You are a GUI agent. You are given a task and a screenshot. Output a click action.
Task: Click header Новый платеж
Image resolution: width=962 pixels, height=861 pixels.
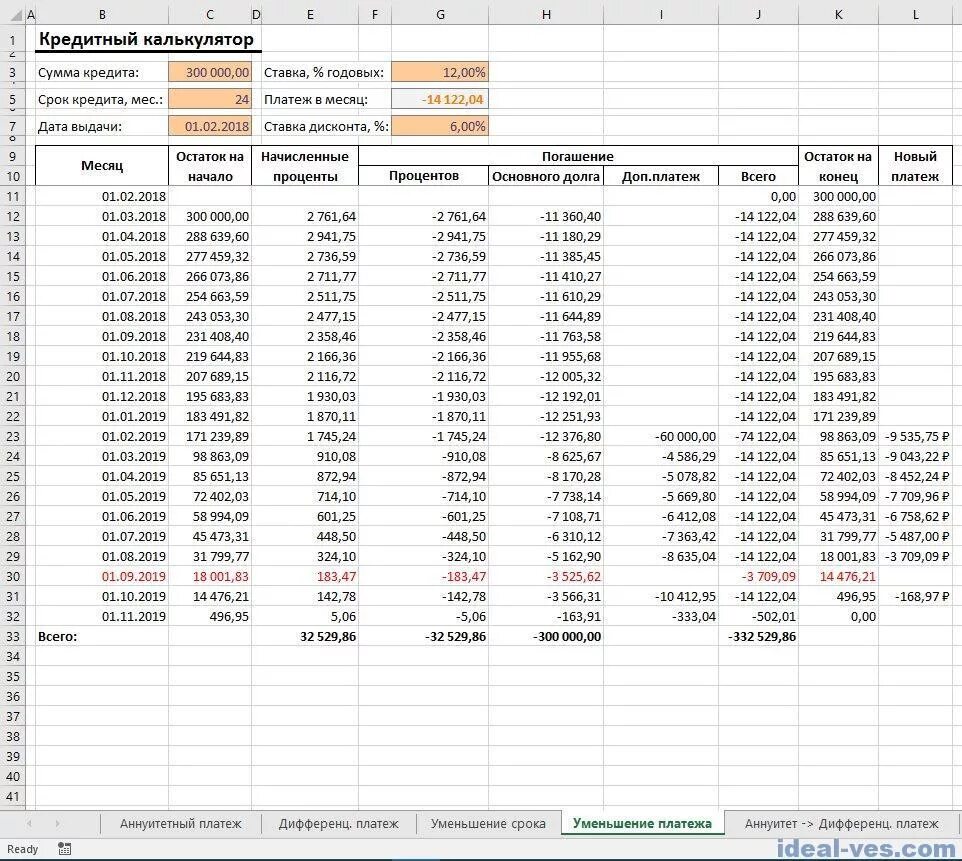915,166
